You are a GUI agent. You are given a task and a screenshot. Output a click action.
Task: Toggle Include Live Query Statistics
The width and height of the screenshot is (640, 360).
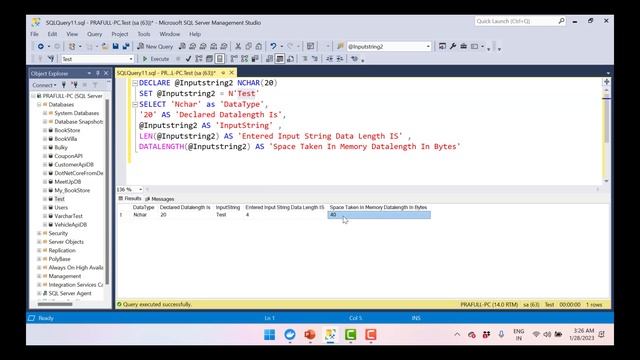[244, 59]
